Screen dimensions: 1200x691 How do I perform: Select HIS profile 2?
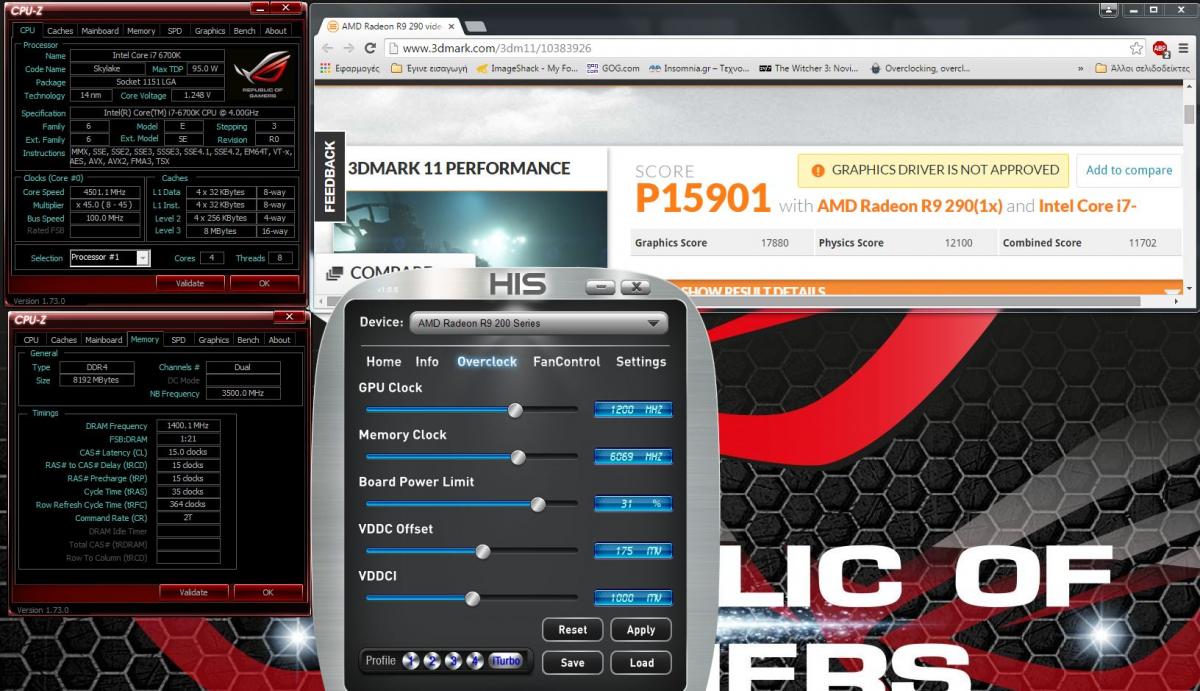pyautogui.click(x=432, y=661)
